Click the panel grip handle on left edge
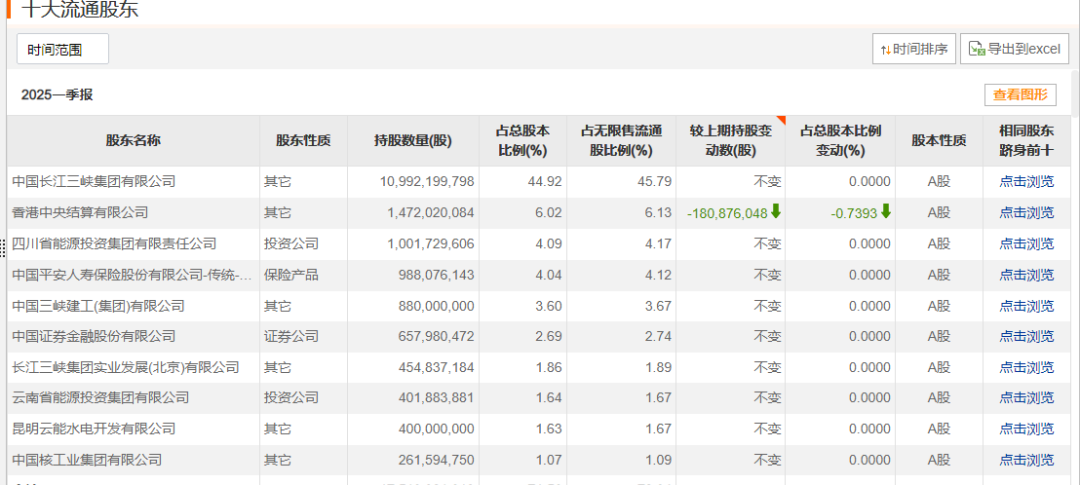This screenshot has height=485, width=1080. tap(3, 248)
